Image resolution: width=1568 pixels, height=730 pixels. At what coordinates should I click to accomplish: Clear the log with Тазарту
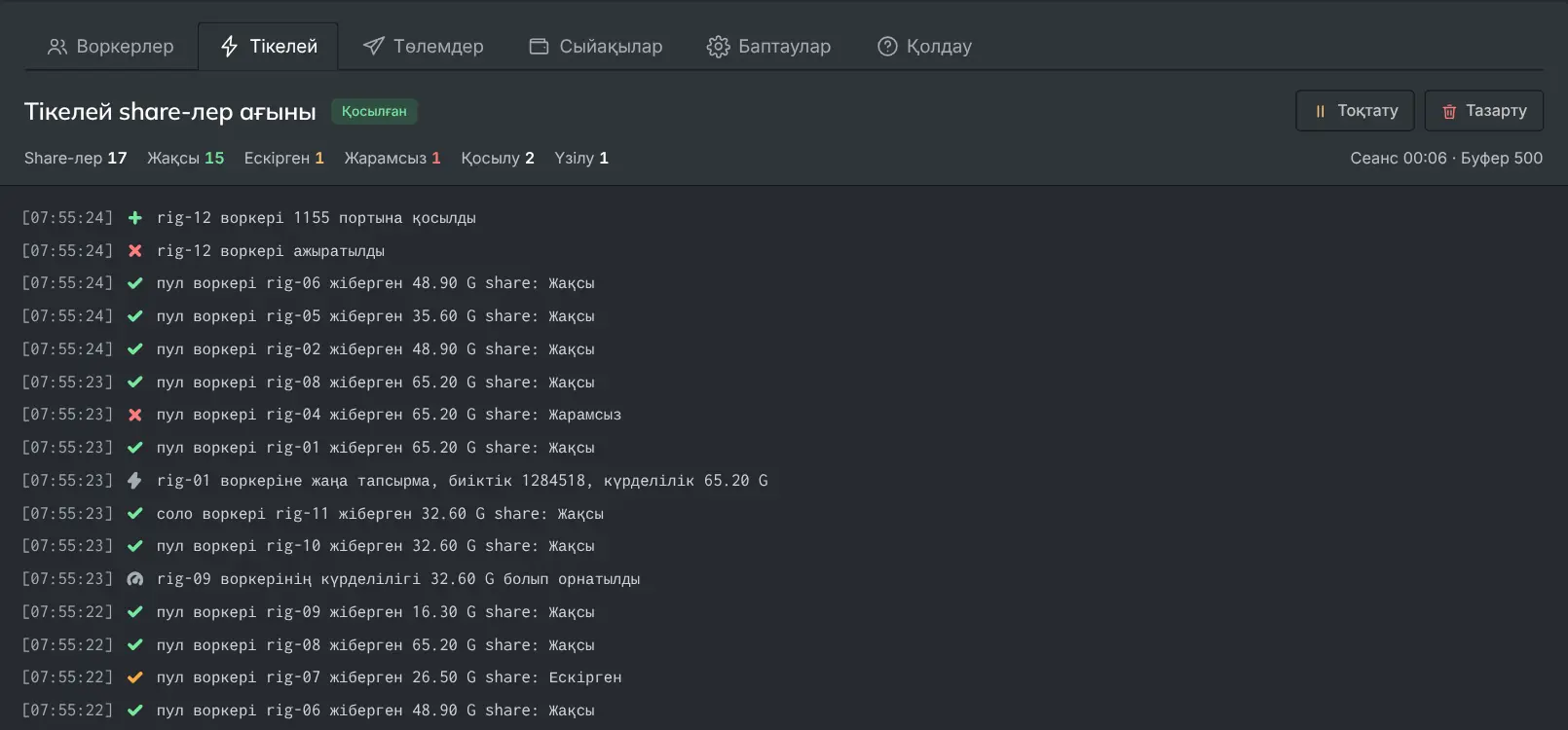click(1484, 111)
